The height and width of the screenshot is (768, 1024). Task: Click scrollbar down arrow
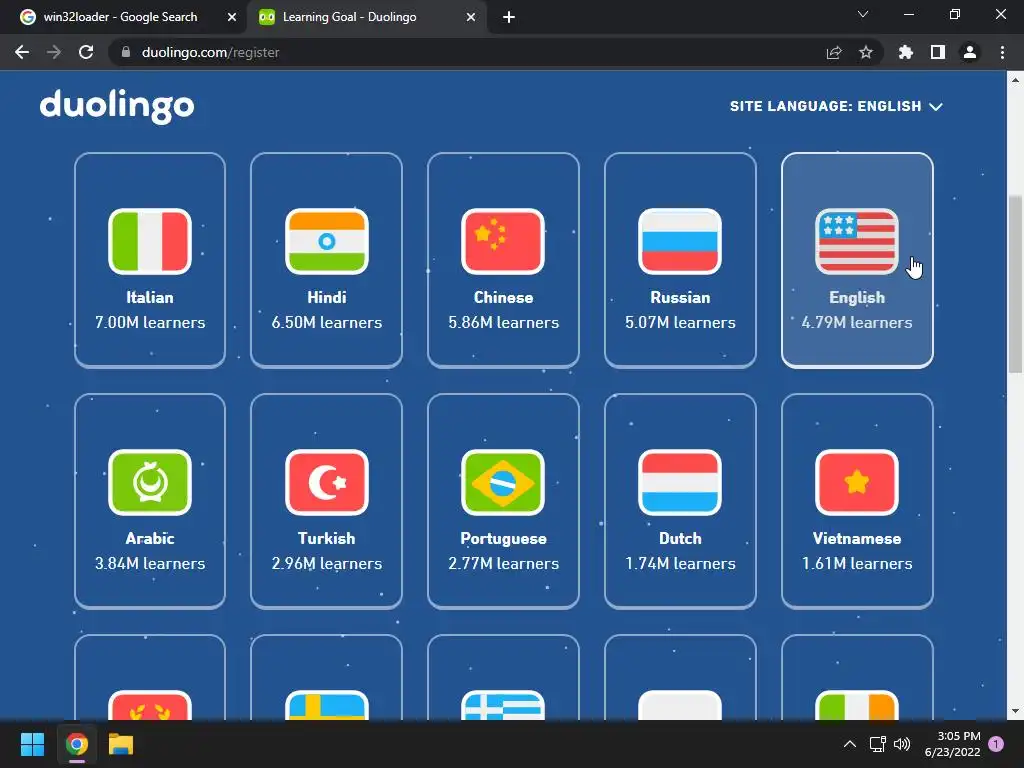point(1015,712)
